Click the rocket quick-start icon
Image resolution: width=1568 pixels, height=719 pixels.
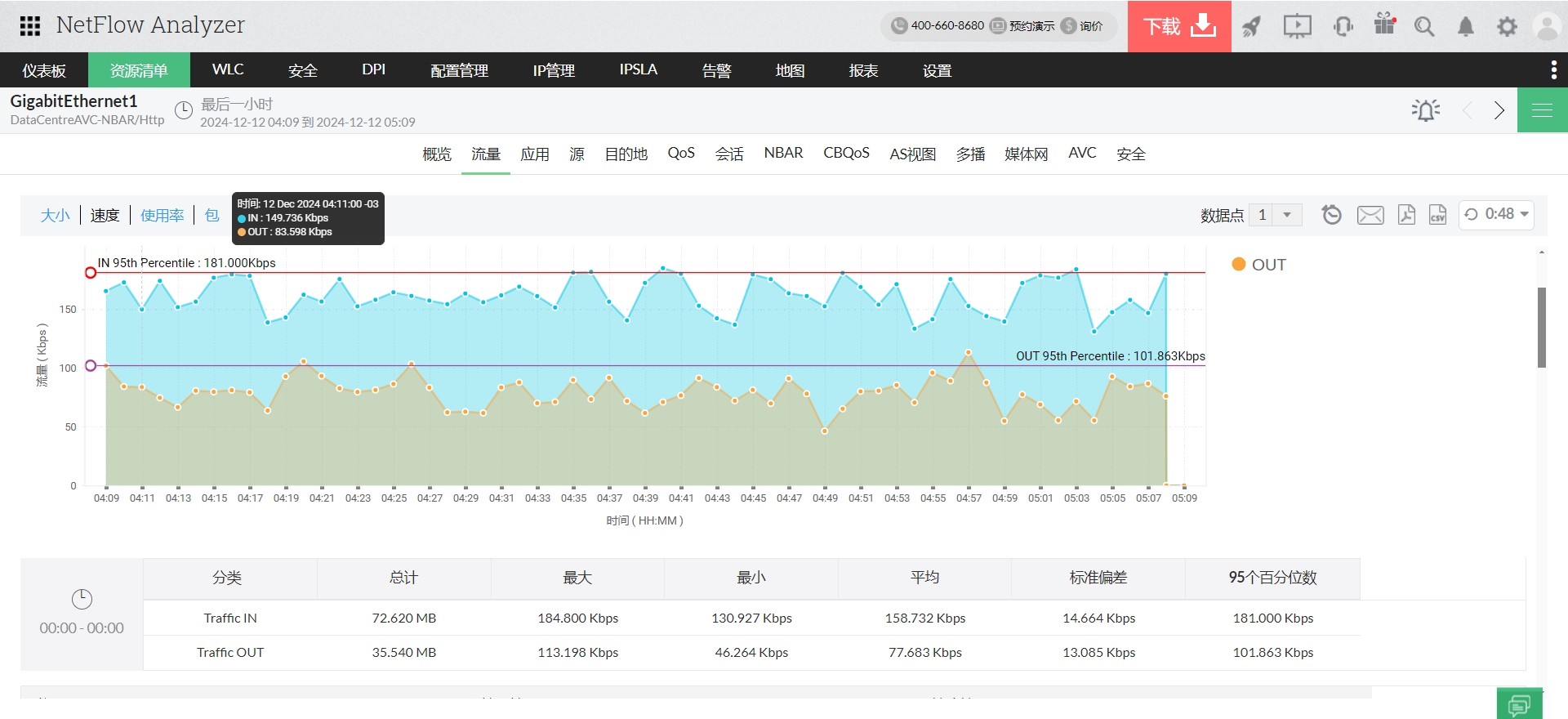tap(1251, 27)
